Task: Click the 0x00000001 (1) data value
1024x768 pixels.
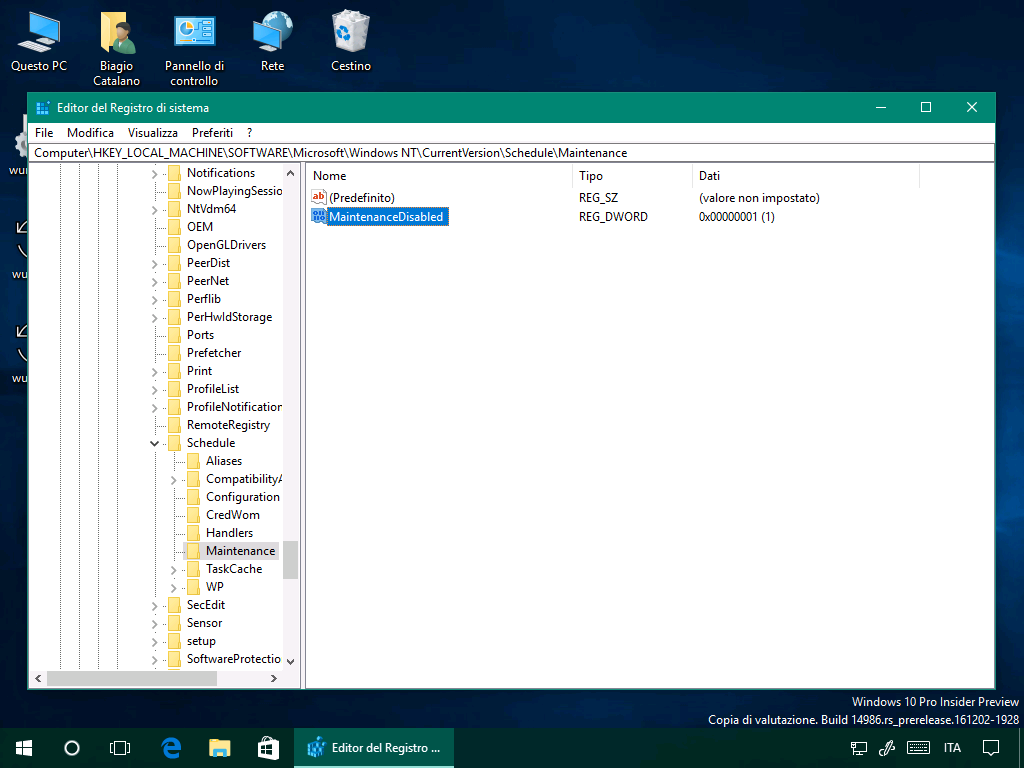Action: [x=736, y=217]
